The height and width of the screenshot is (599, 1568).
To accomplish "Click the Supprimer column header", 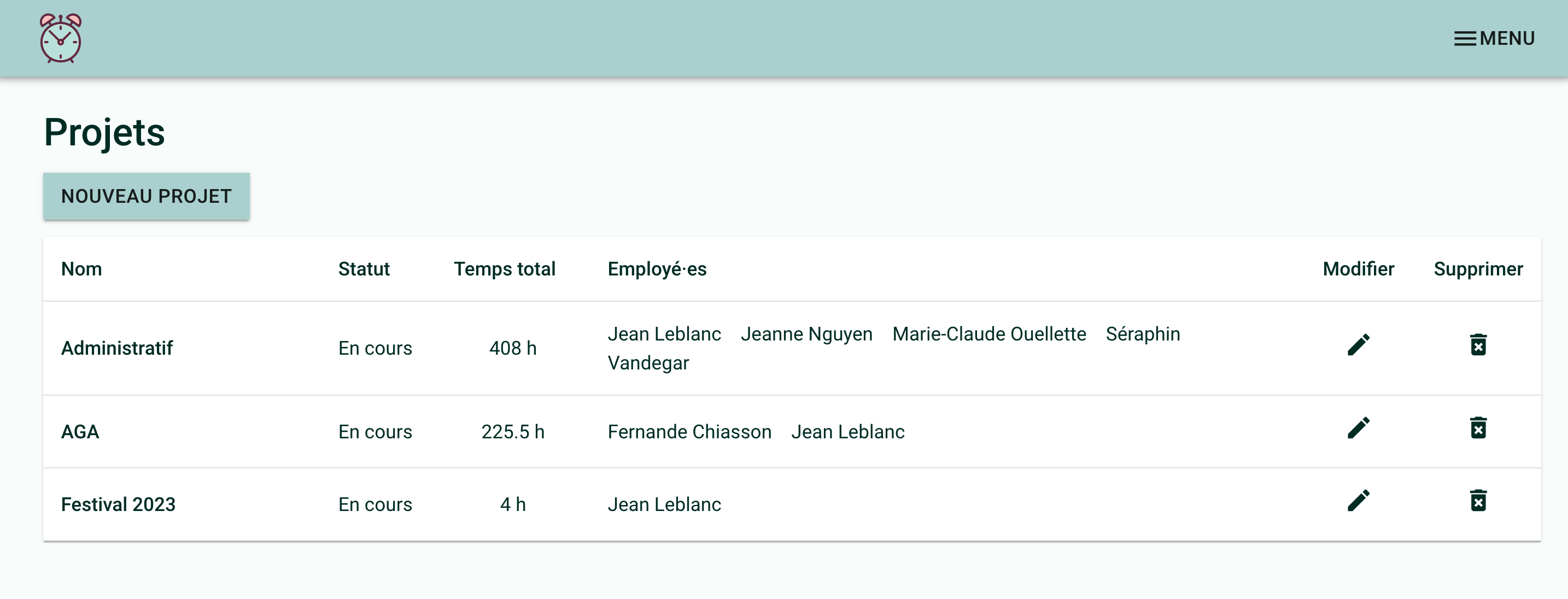I will click(x=1478, y=268).
